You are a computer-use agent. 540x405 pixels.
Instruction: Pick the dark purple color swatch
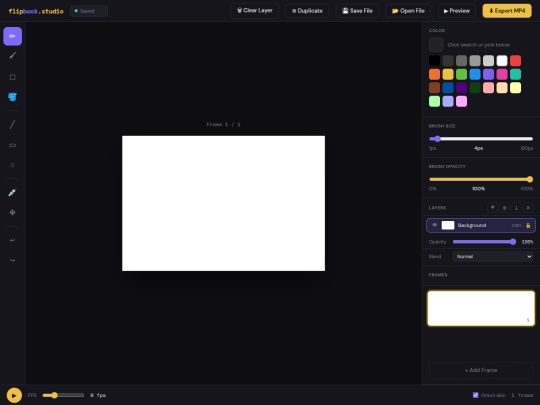point(461,88)
